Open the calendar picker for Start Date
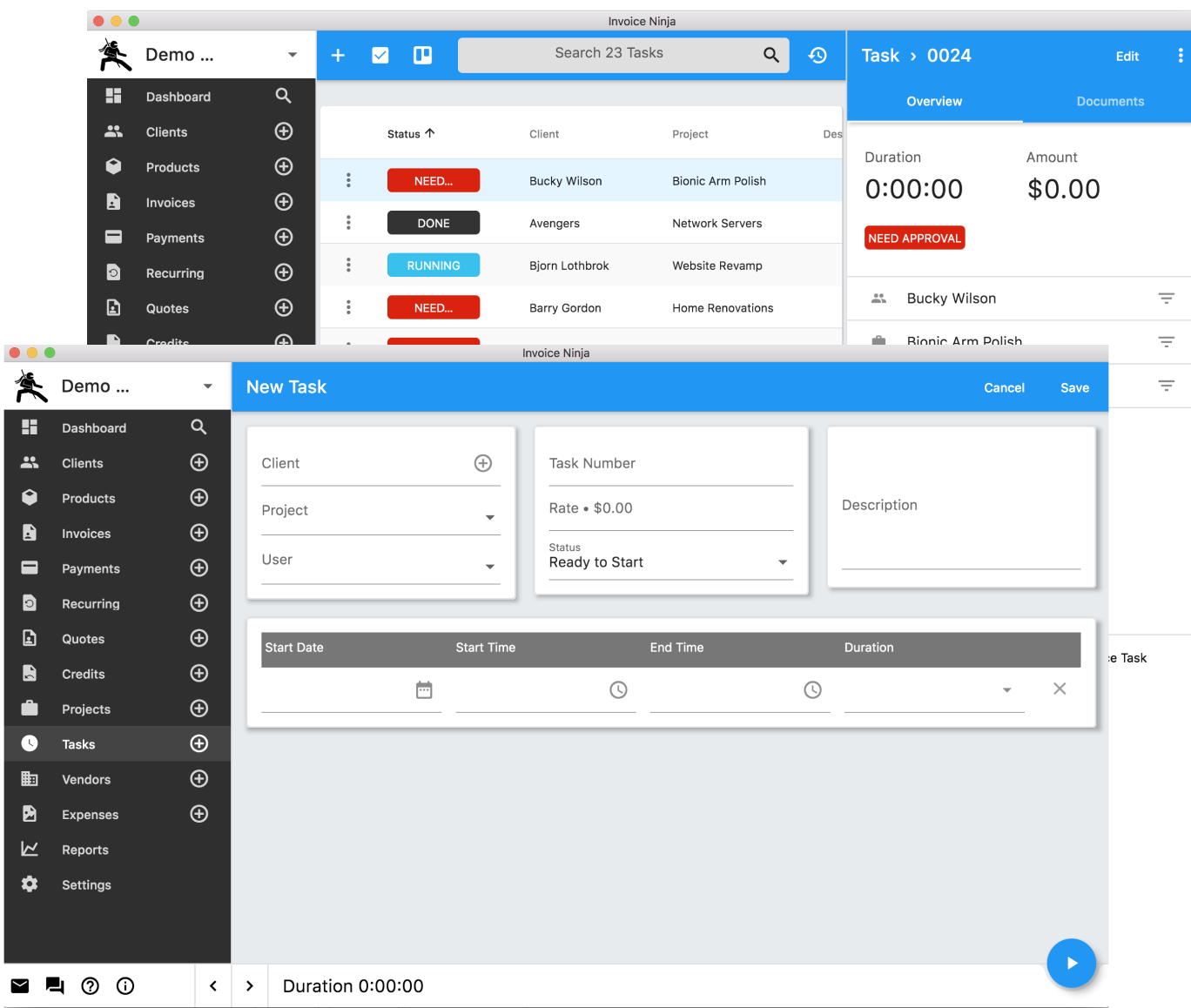1191x1008 pixels. (x=424, y=690)
